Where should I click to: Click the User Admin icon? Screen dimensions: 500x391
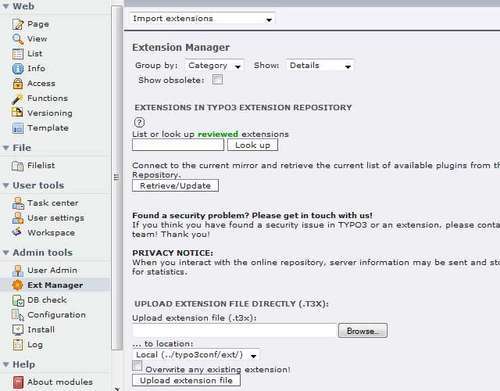(18, 270)
